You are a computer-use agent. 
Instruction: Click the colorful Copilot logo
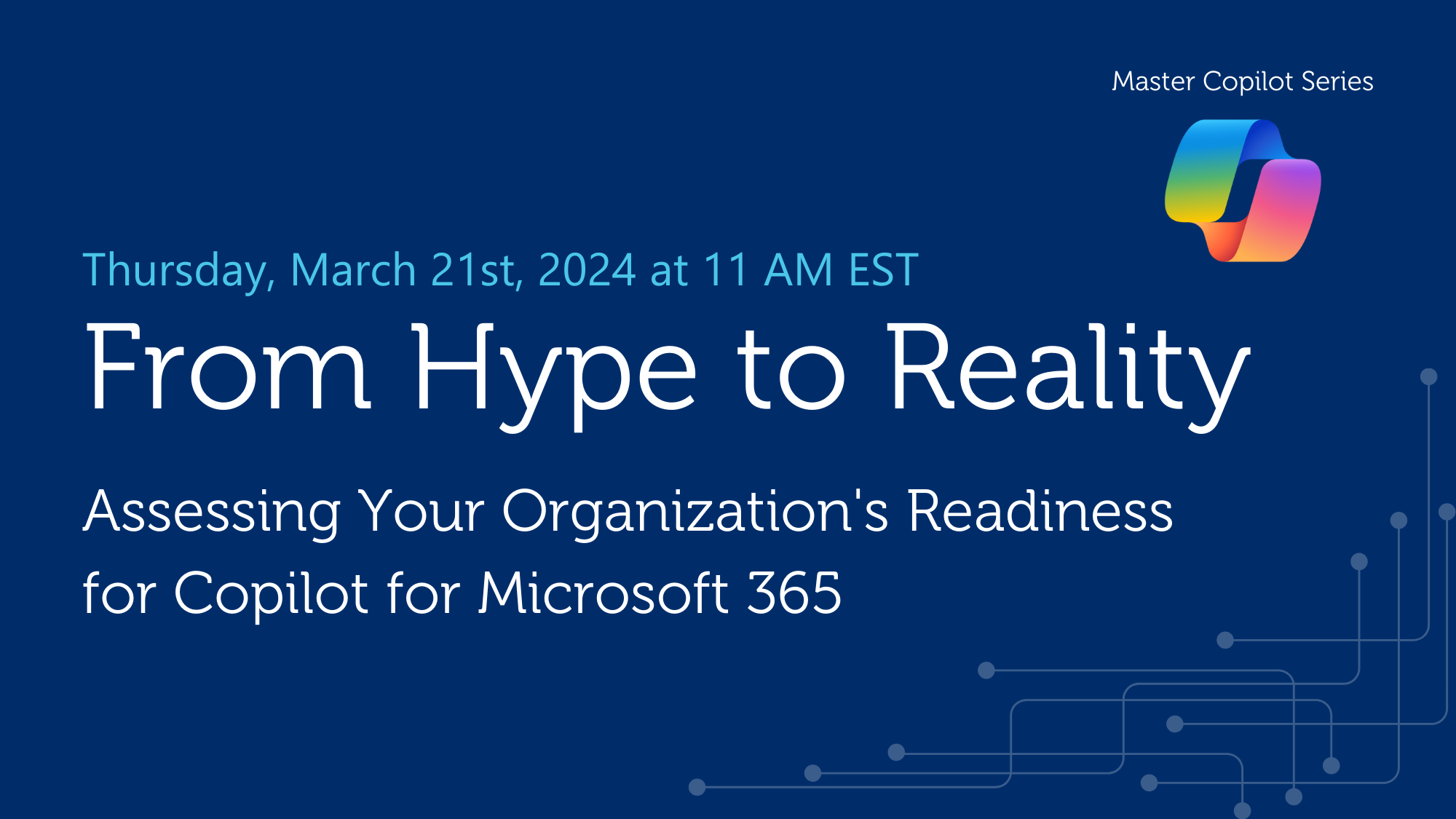coord(1243,191)
